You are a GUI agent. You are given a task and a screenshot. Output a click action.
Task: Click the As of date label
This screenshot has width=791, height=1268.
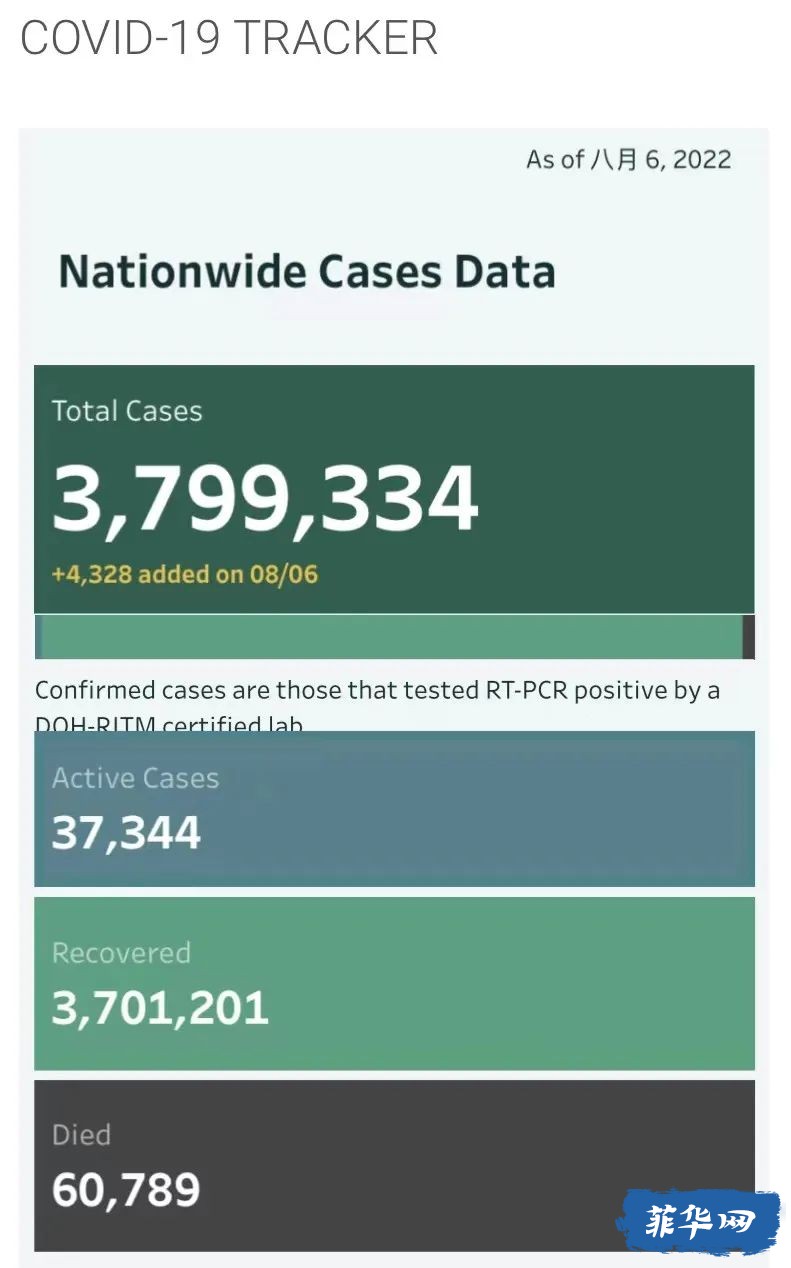click(x=629, y=160)
